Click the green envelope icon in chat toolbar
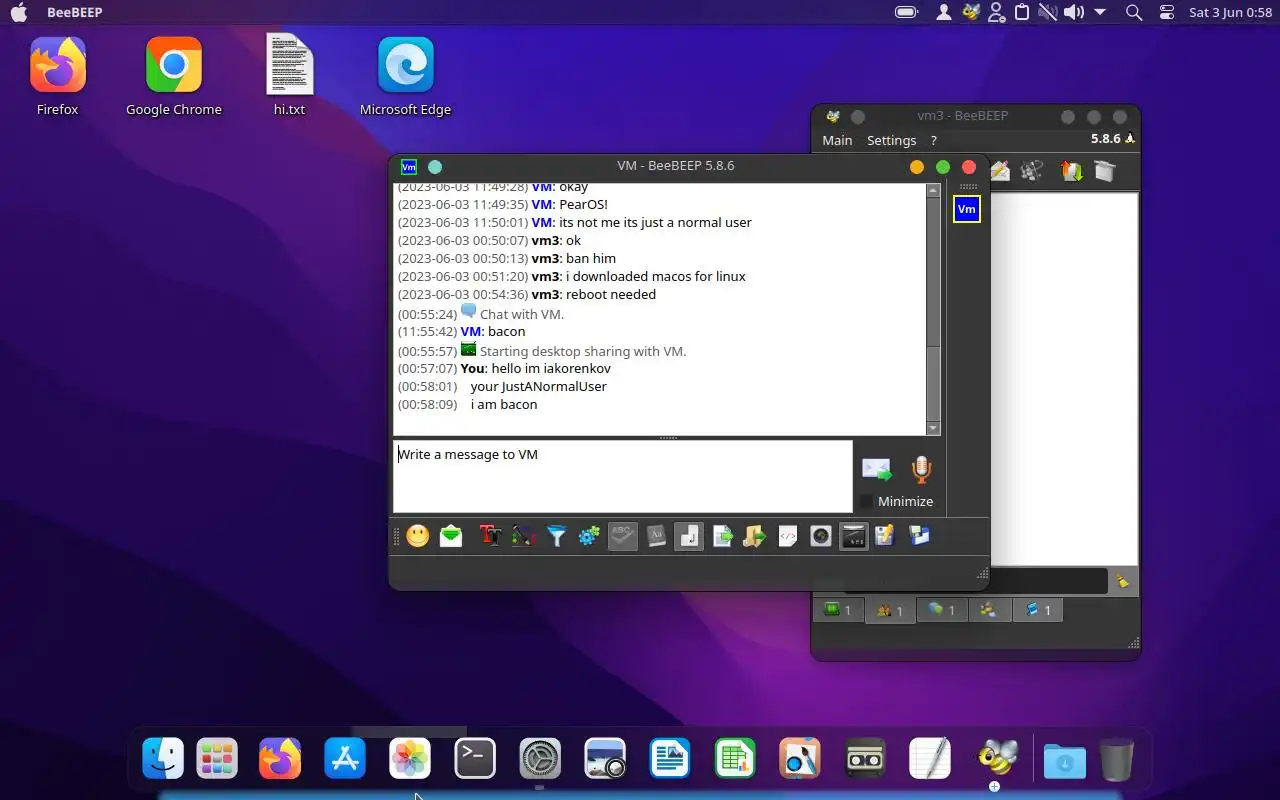This screenshot has width=1280, height=800. point(451,536)
